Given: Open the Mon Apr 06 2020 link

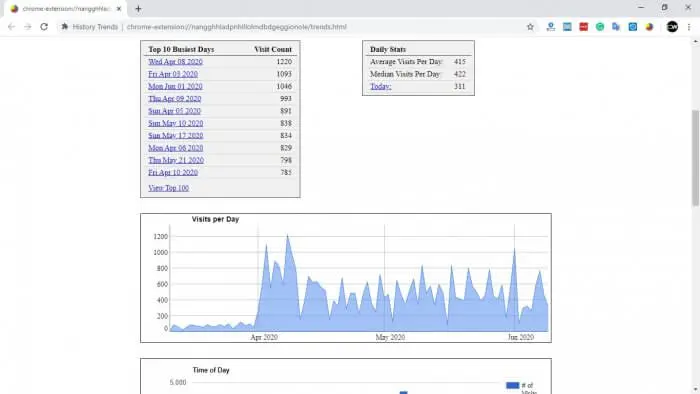Looking at the screenshot, I should pyautogui.click(x=175, y=148).
